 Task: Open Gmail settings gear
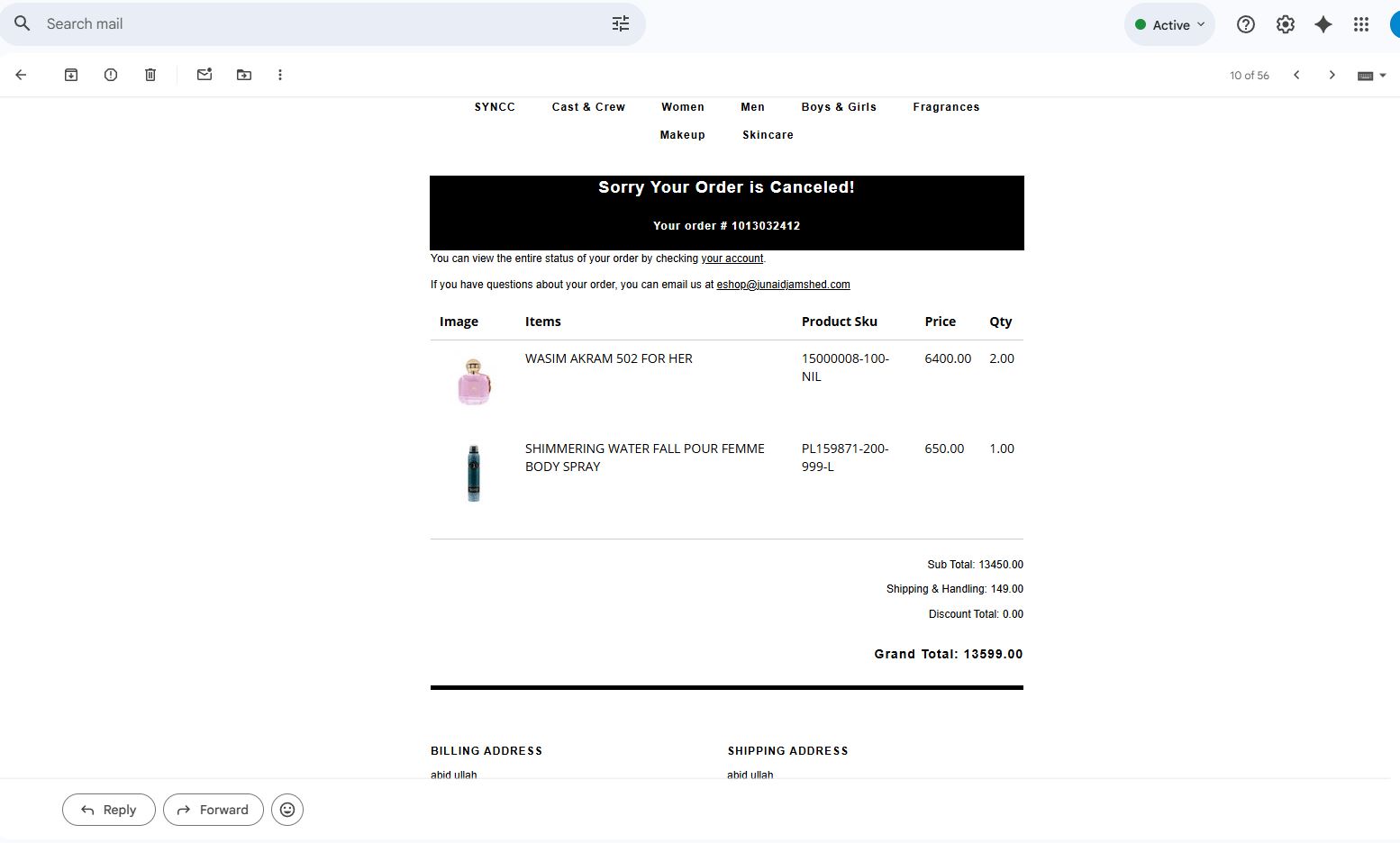tap(1286, 24)
